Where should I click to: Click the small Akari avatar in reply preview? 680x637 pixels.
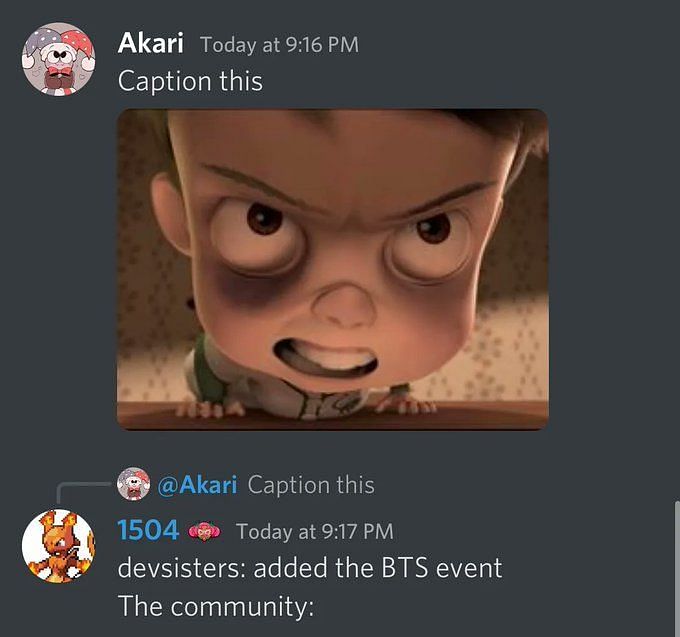[x=133, y=484]
